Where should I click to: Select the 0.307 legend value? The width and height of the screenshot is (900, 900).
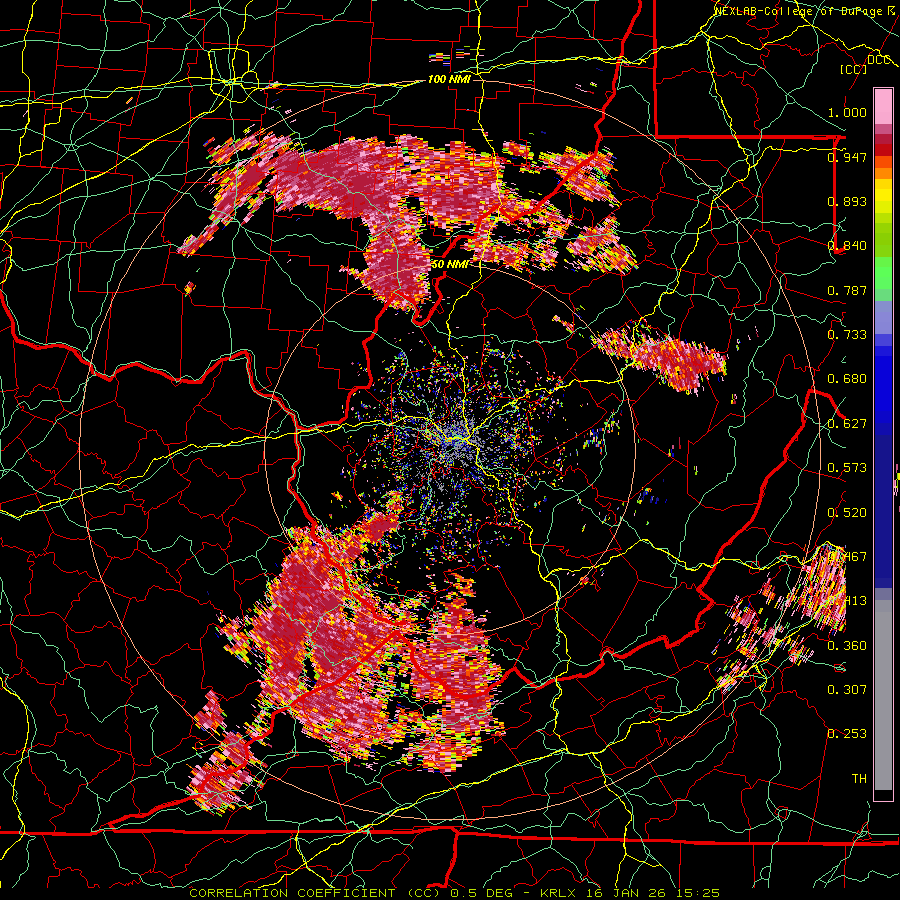tap(847, 690)
